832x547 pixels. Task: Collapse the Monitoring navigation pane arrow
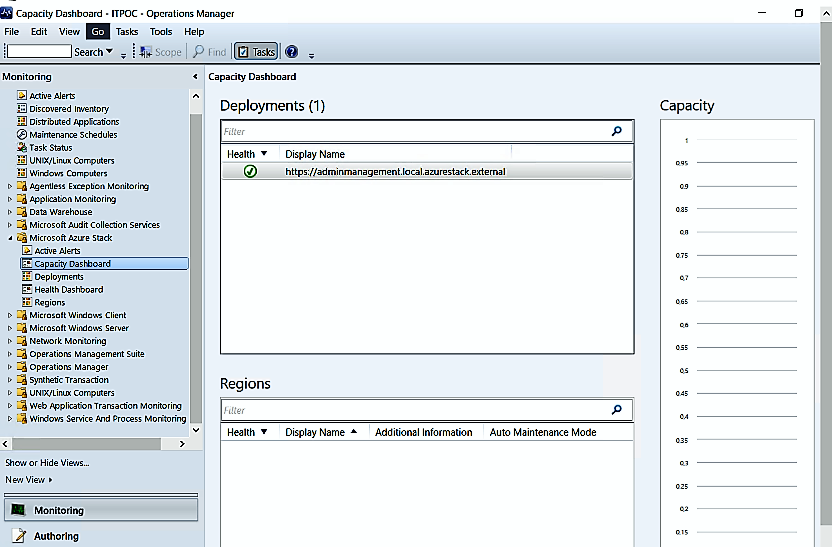tap(195, 77)
